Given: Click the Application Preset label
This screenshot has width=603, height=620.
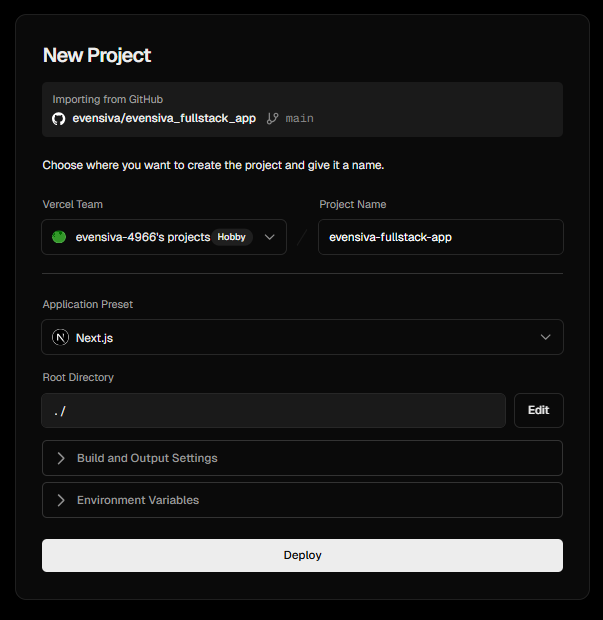Looking at the screenshot, I should (x=88, y=304).
